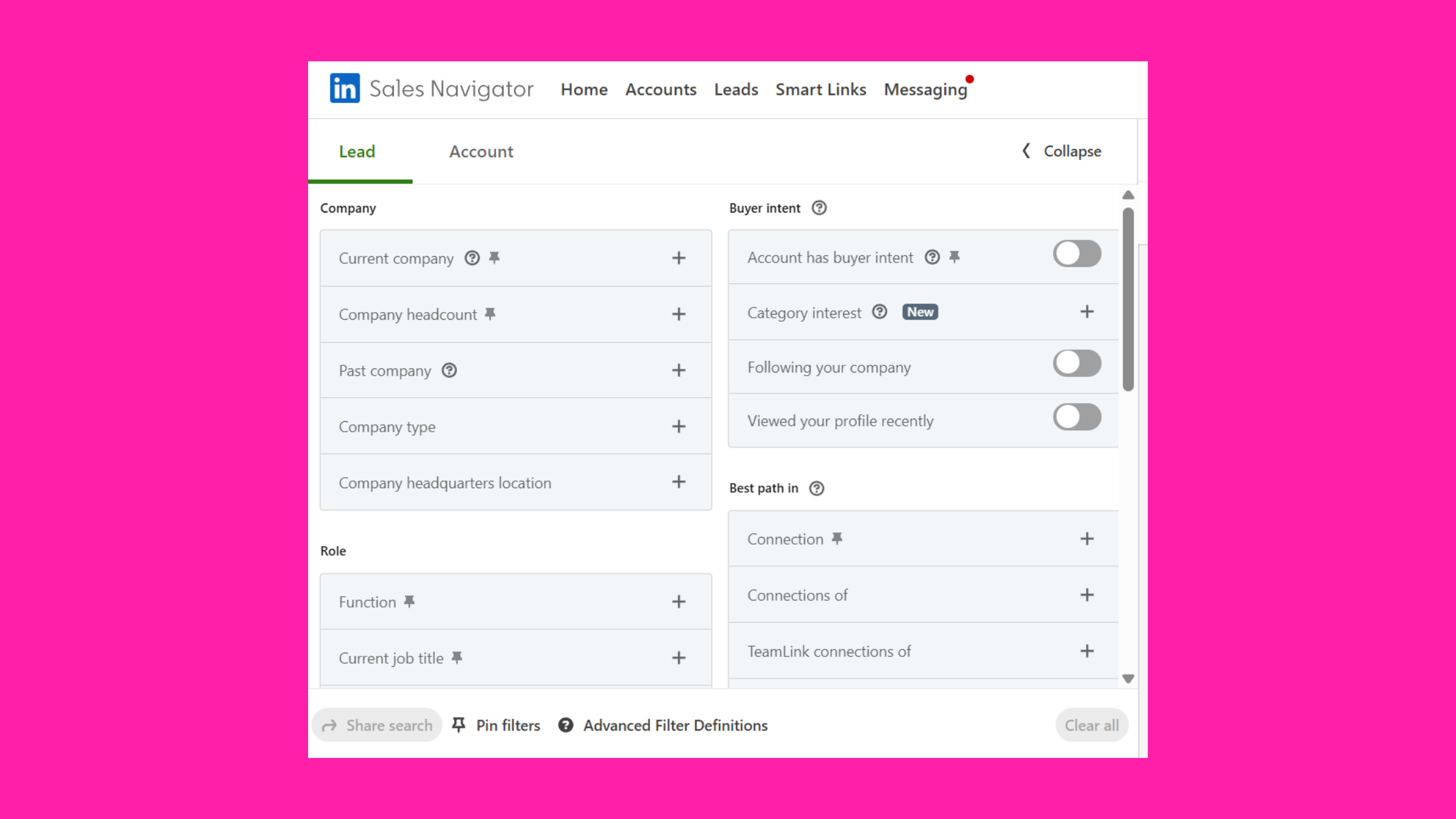Open help icon beside Buyer intent heading

819,208
